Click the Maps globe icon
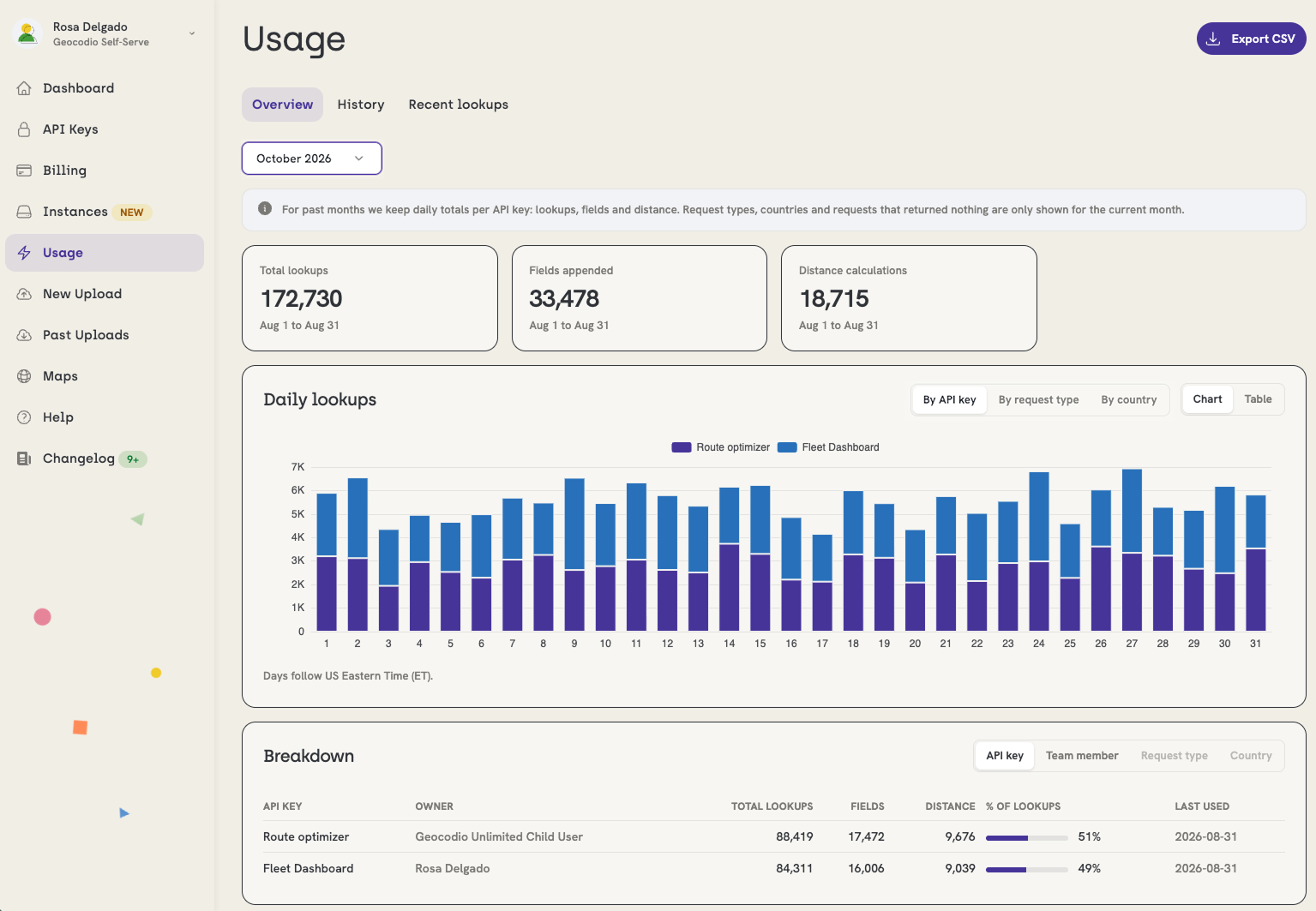 (24, 376)
